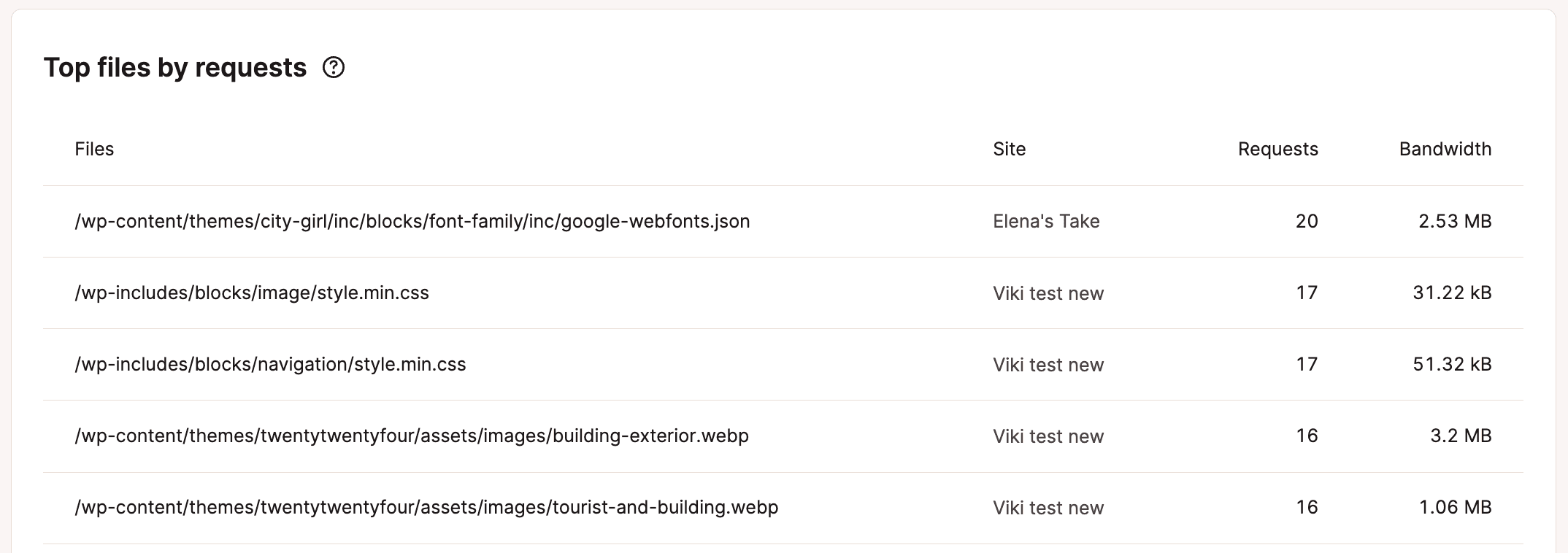Click the Top files by requests heading
Screen dimensions: 1568x553
click(x=175, y=68)
